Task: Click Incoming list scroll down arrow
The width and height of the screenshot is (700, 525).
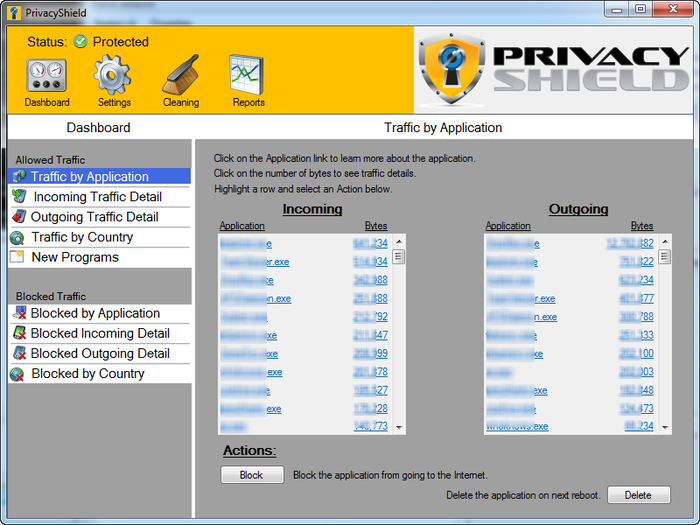Action: coord(399,427)
